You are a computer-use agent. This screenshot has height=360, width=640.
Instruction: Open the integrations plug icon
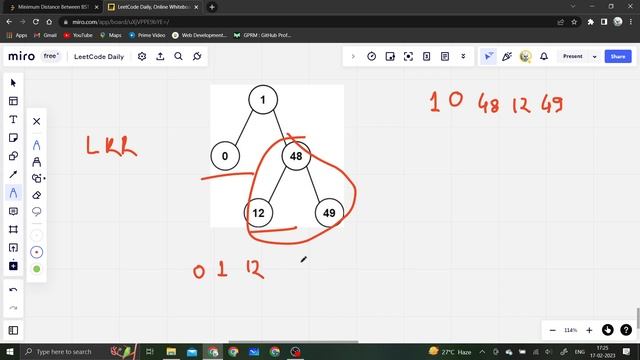point(197,56)
